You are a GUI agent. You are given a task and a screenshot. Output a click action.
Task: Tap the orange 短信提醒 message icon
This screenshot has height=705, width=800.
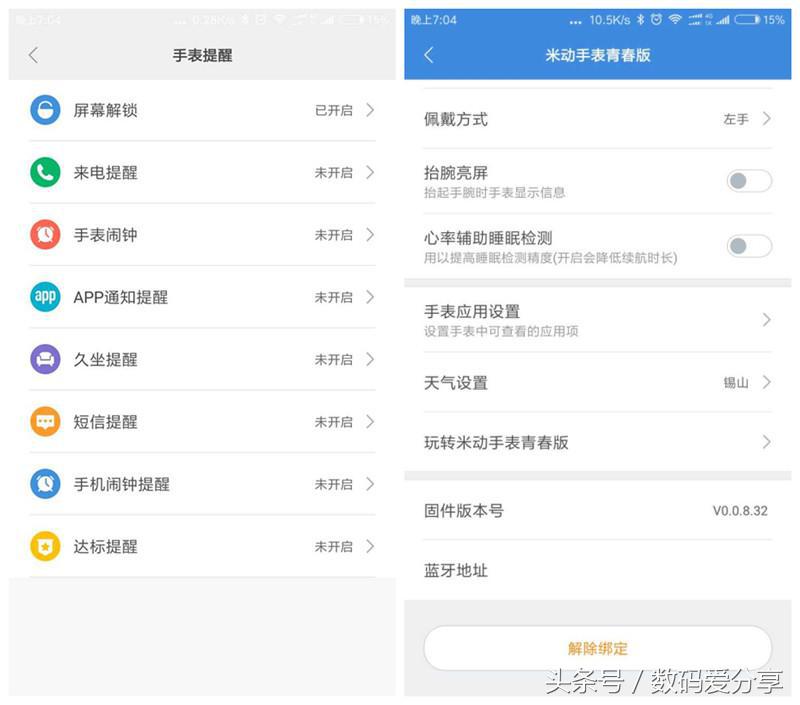[44, 422]
